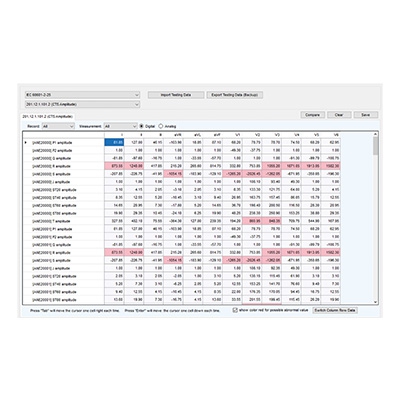
Task: Click the Save button
Action: coord(366,115)
